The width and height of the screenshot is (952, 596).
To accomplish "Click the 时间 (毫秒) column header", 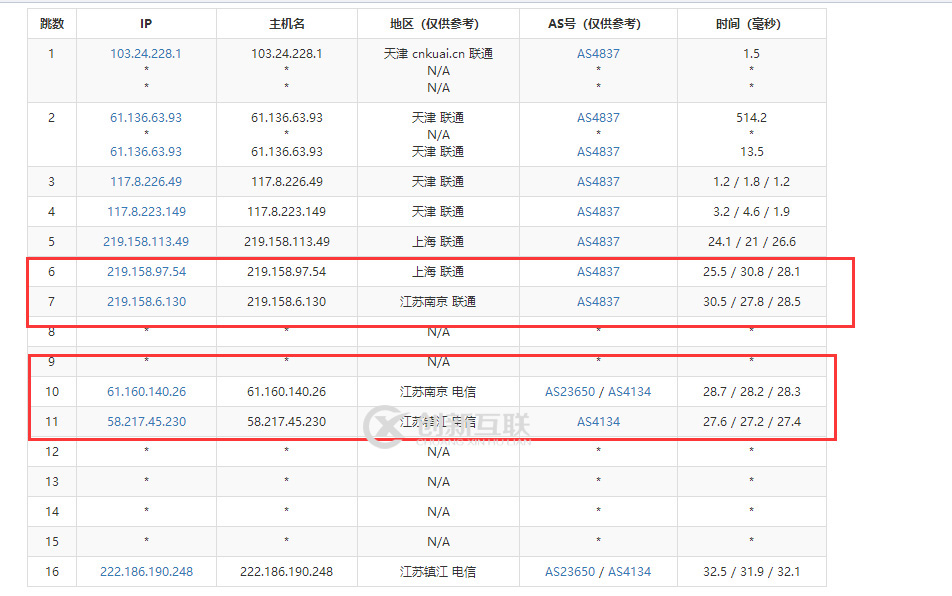I will click(x=752, y=24).
